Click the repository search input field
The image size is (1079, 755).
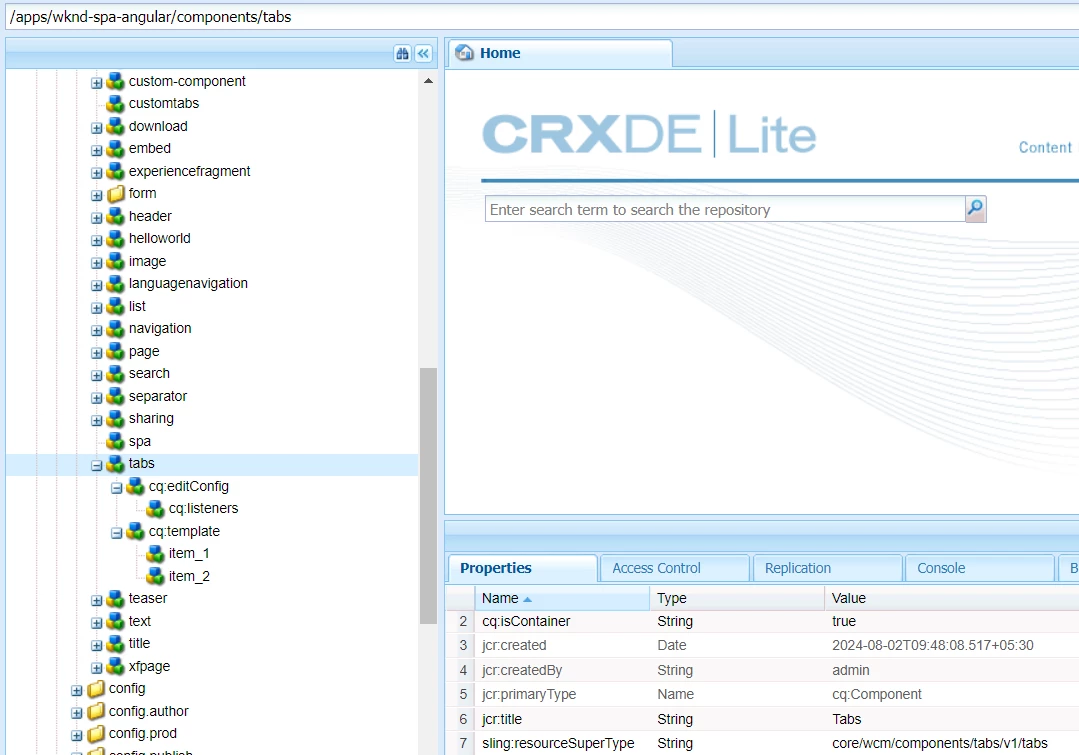(725, 209)
